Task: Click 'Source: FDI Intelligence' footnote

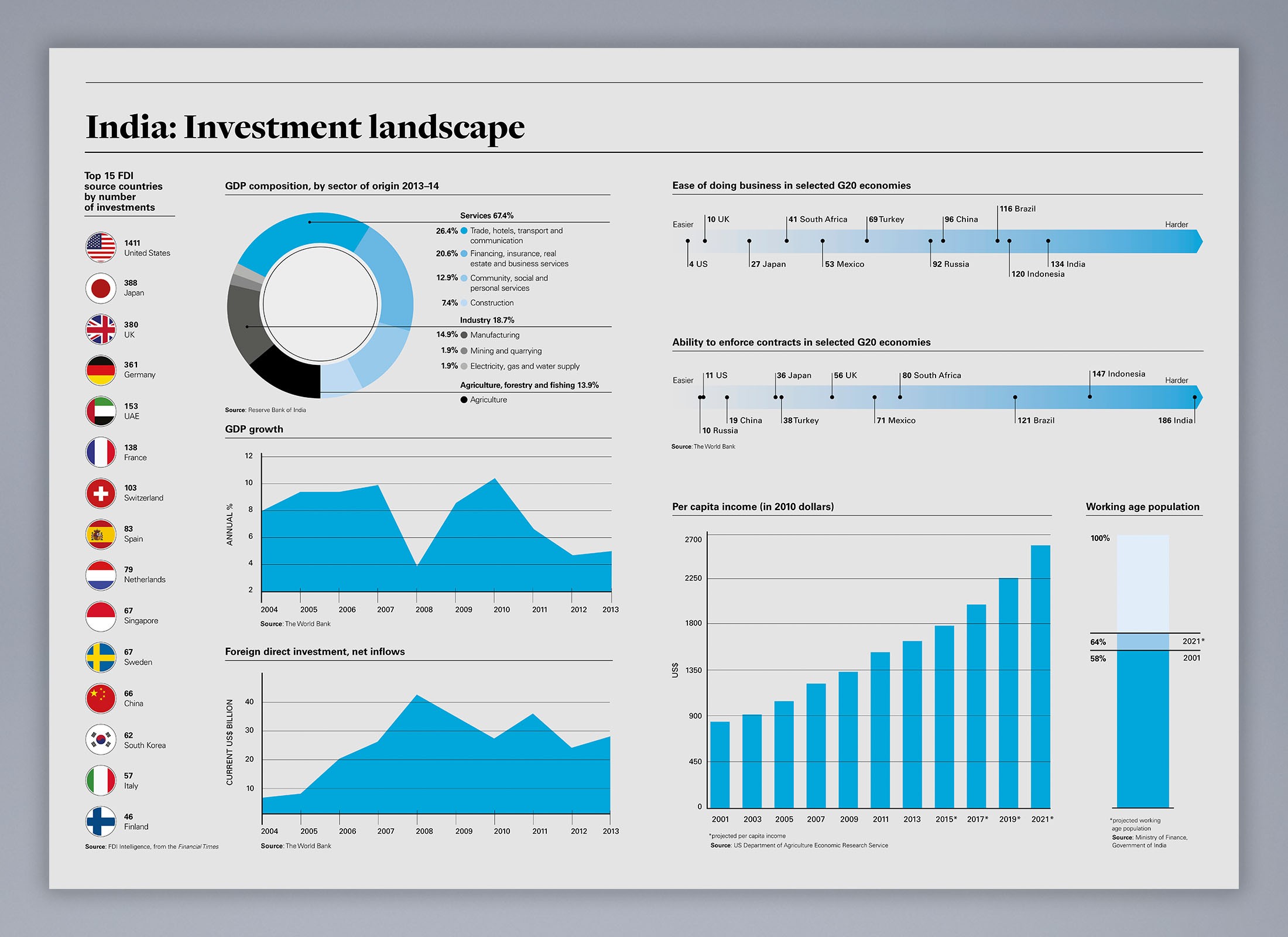Action: pyautogui.click(x=152, y=847)
